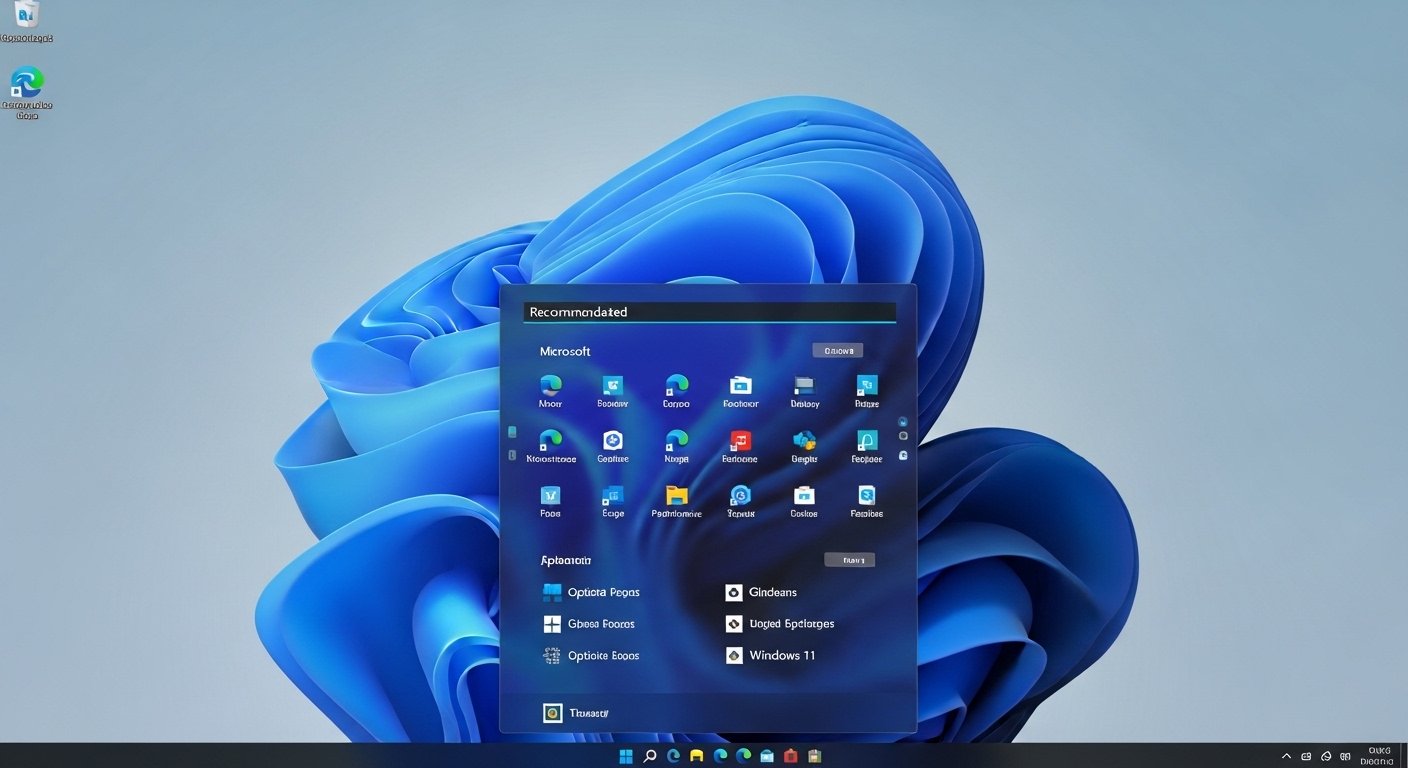Viewport: 1408px width, 768px height.
Task: Click the Start button on the taskbar
Action: [x=625, y=756]
